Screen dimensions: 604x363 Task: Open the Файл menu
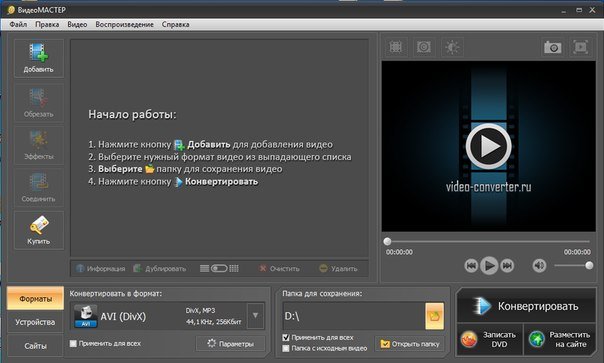18,24
